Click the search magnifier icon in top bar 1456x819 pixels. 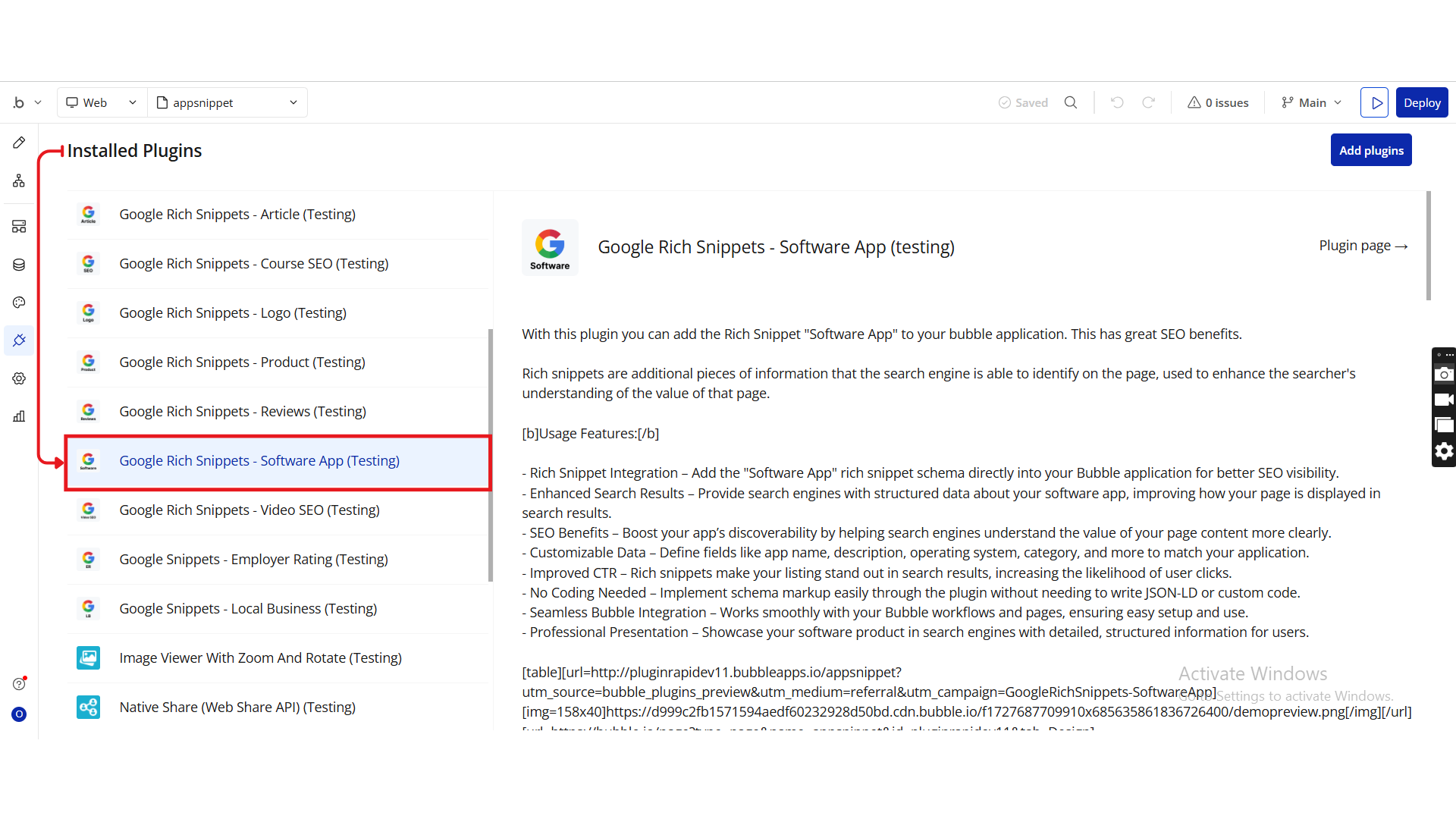pos(1071,102)
